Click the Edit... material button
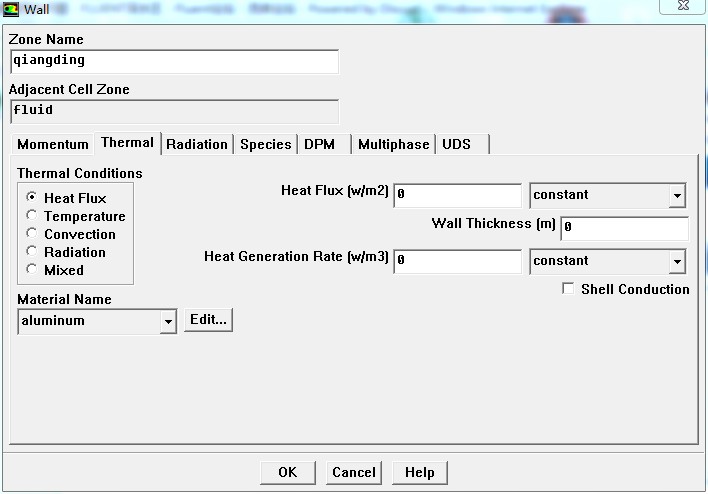This screenshot has height=494, width=708. tap(208, 320)
